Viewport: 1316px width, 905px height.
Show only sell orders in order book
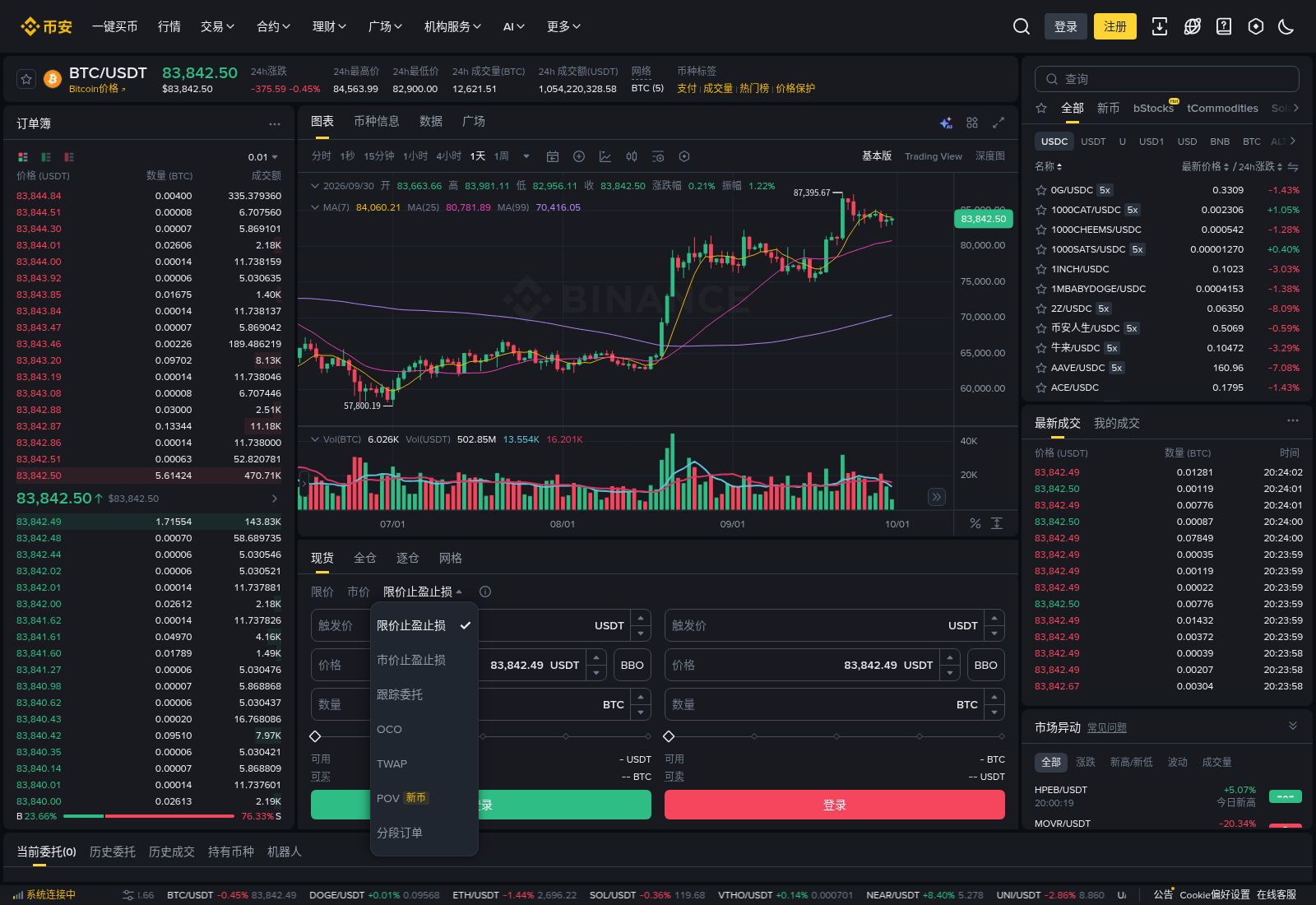(x=69, y=157)
